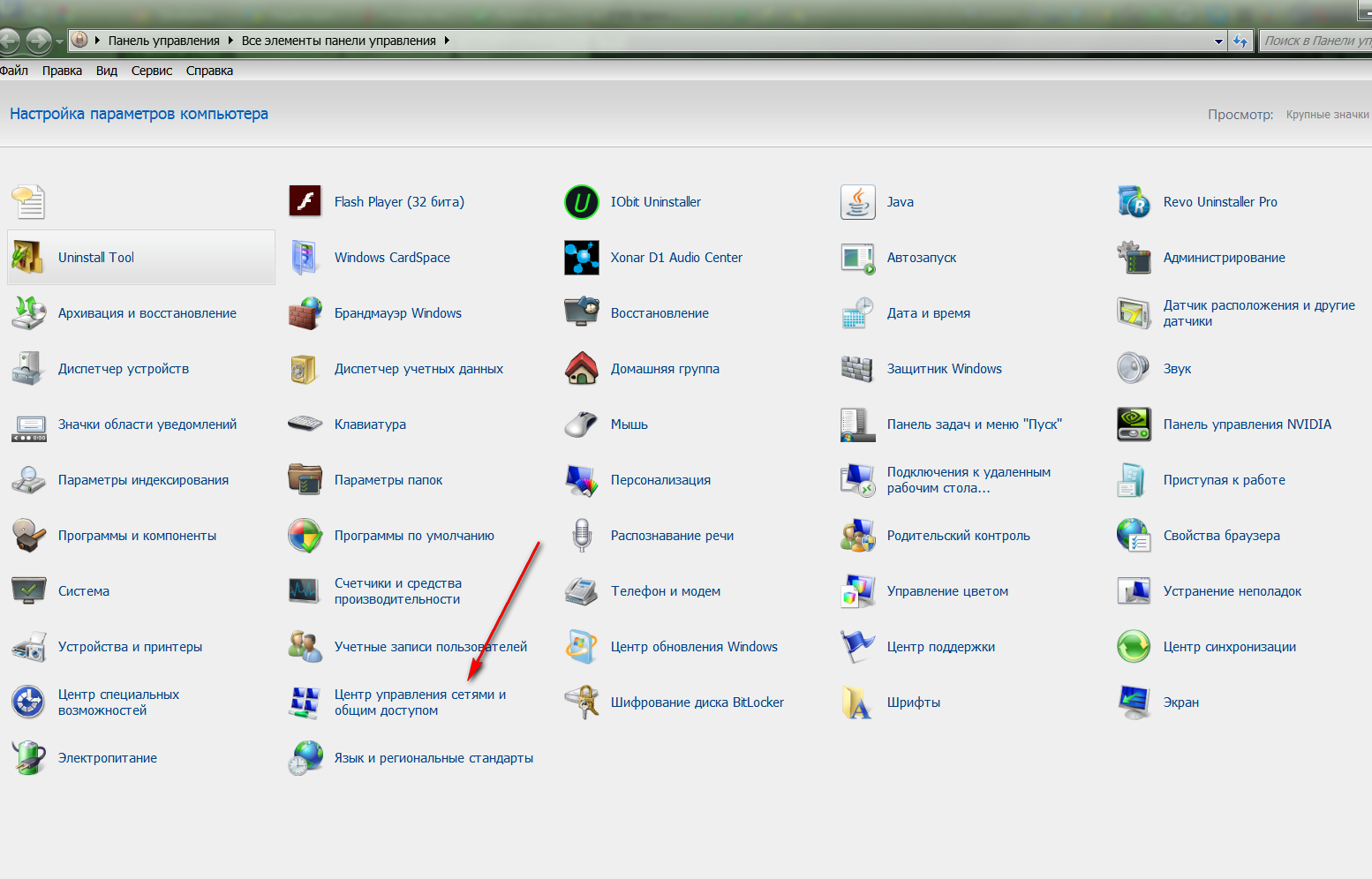Click the Родительский контроль icon

pos(858,536)
